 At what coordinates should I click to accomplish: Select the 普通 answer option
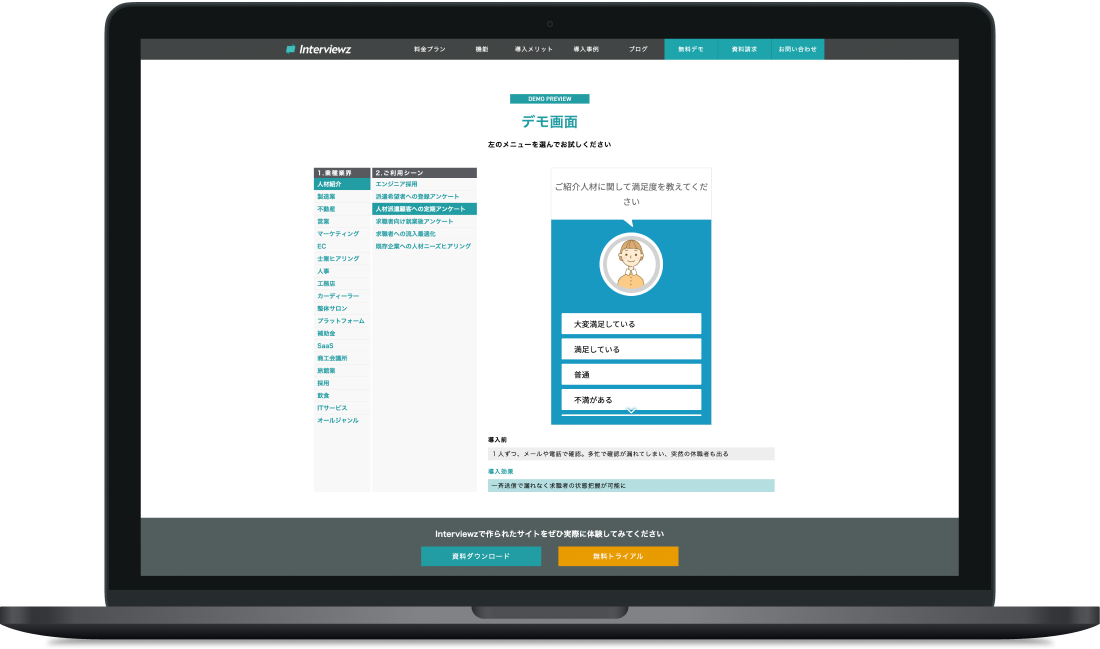tap(631, 373)
